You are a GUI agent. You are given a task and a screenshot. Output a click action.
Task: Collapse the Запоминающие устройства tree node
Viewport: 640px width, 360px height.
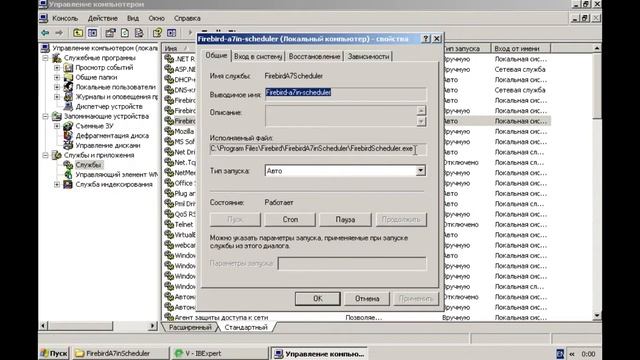[x=45, y=116]
